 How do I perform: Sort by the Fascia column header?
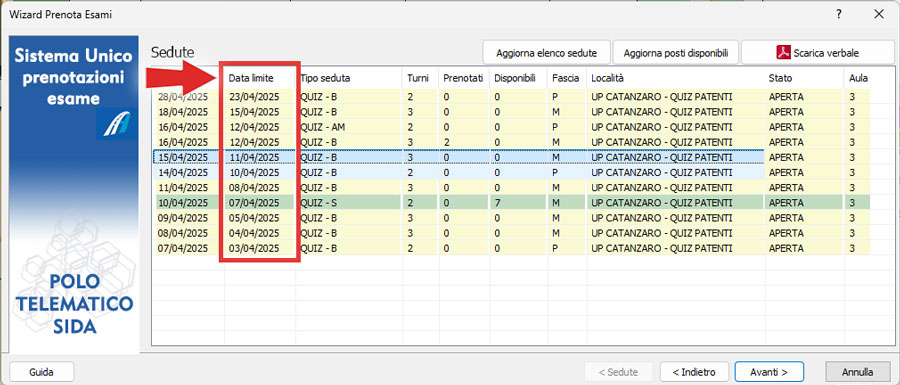pos(566,78)
